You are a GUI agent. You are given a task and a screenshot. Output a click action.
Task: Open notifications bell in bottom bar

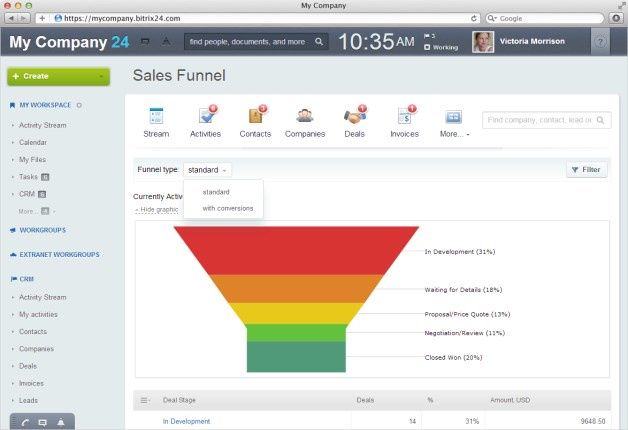(x=61, y=422)
